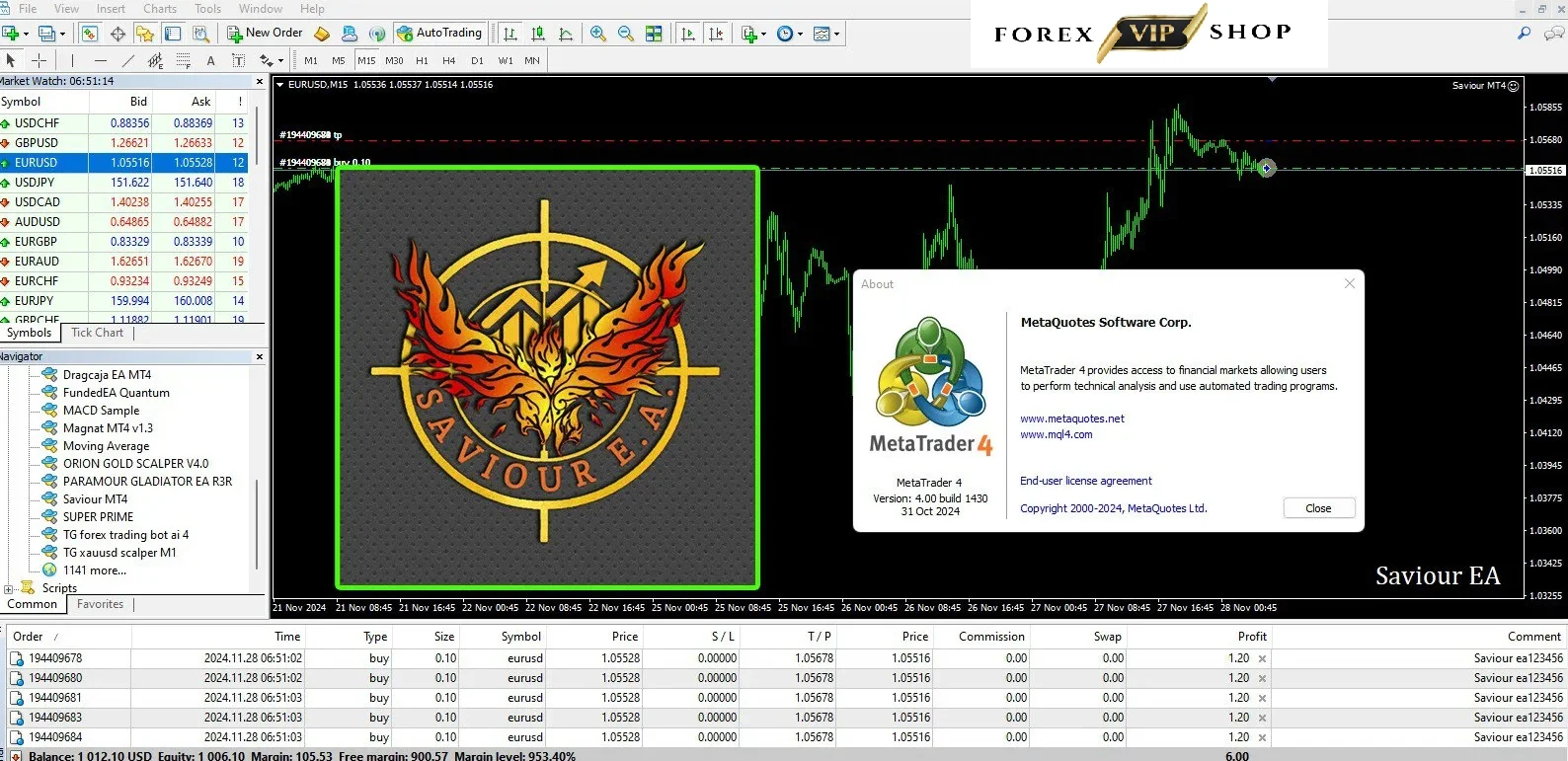Open the Charts menu

160,9
